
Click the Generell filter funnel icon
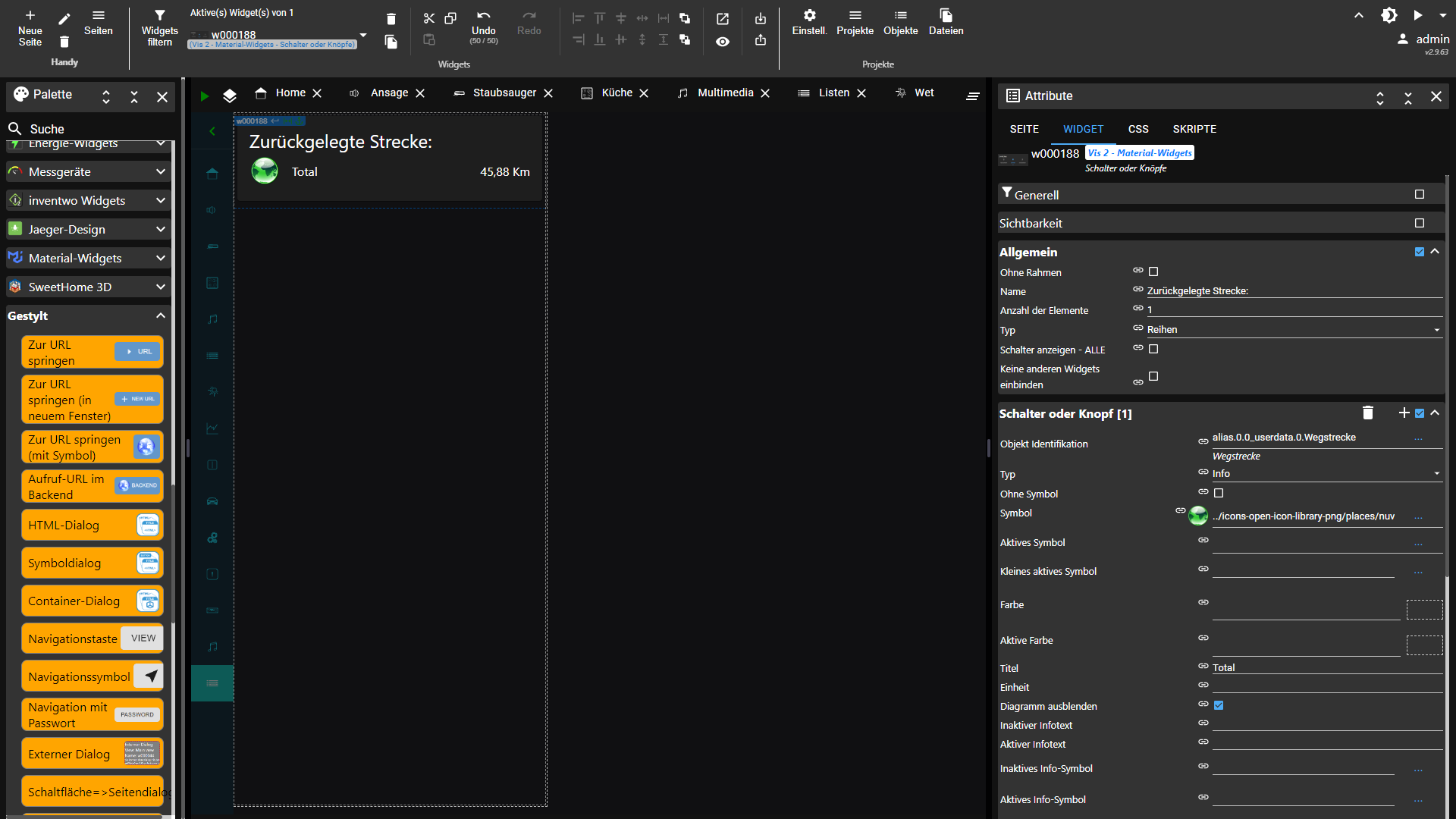[x=1007, y=193]
